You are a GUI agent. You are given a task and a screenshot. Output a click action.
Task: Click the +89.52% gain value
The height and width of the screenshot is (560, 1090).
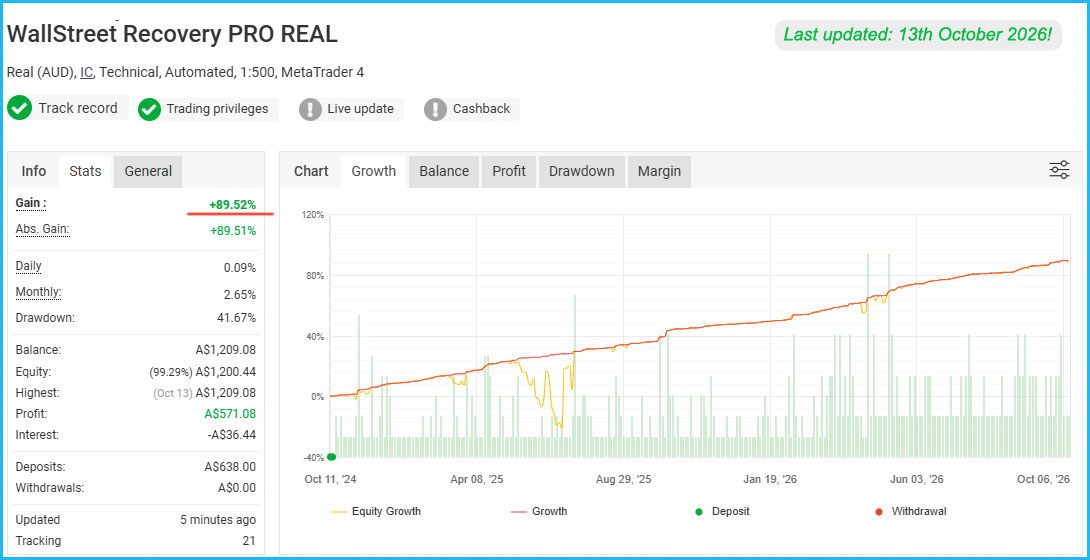pos(232,204)
